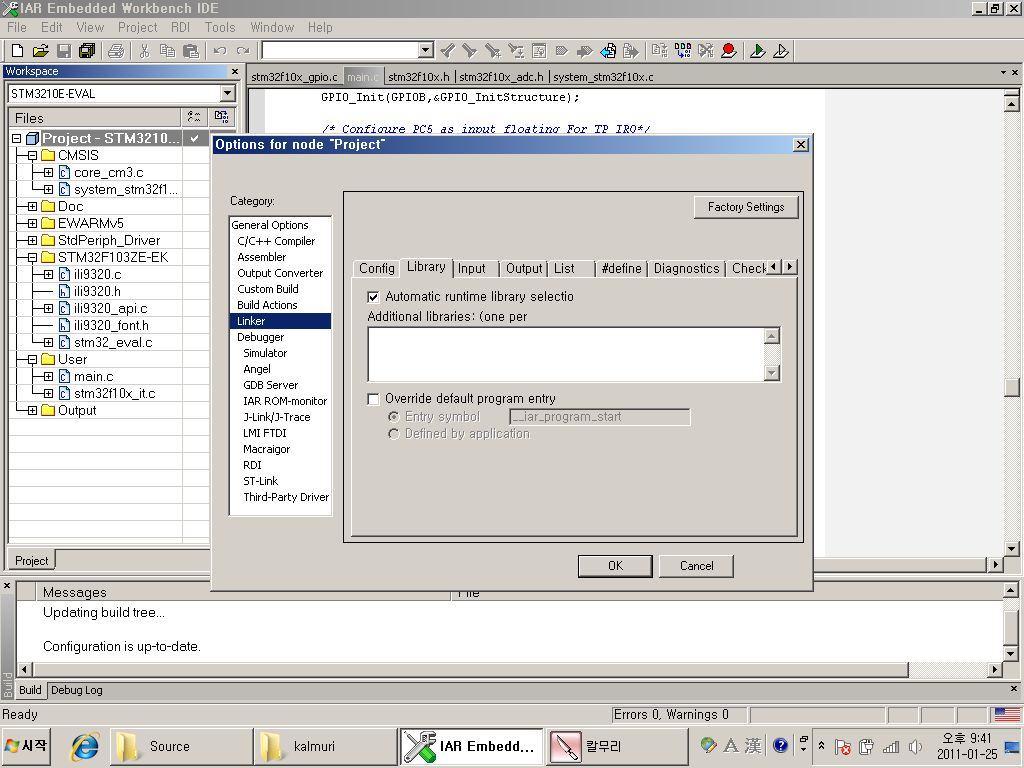Select Output Converter category
1024x768 pixels.
coord(280,273)
